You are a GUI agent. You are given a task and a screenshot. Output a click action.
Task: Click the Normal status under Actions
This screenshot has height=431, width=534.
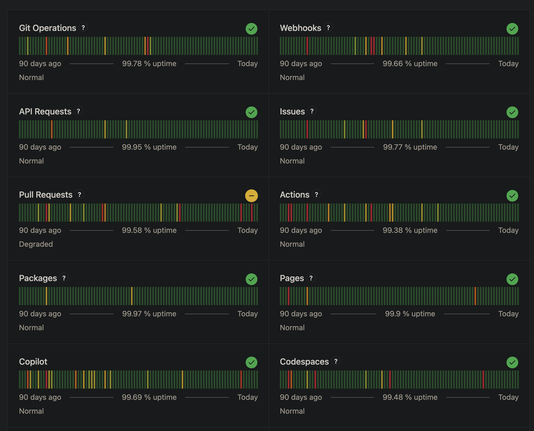[x=292, y=244]
